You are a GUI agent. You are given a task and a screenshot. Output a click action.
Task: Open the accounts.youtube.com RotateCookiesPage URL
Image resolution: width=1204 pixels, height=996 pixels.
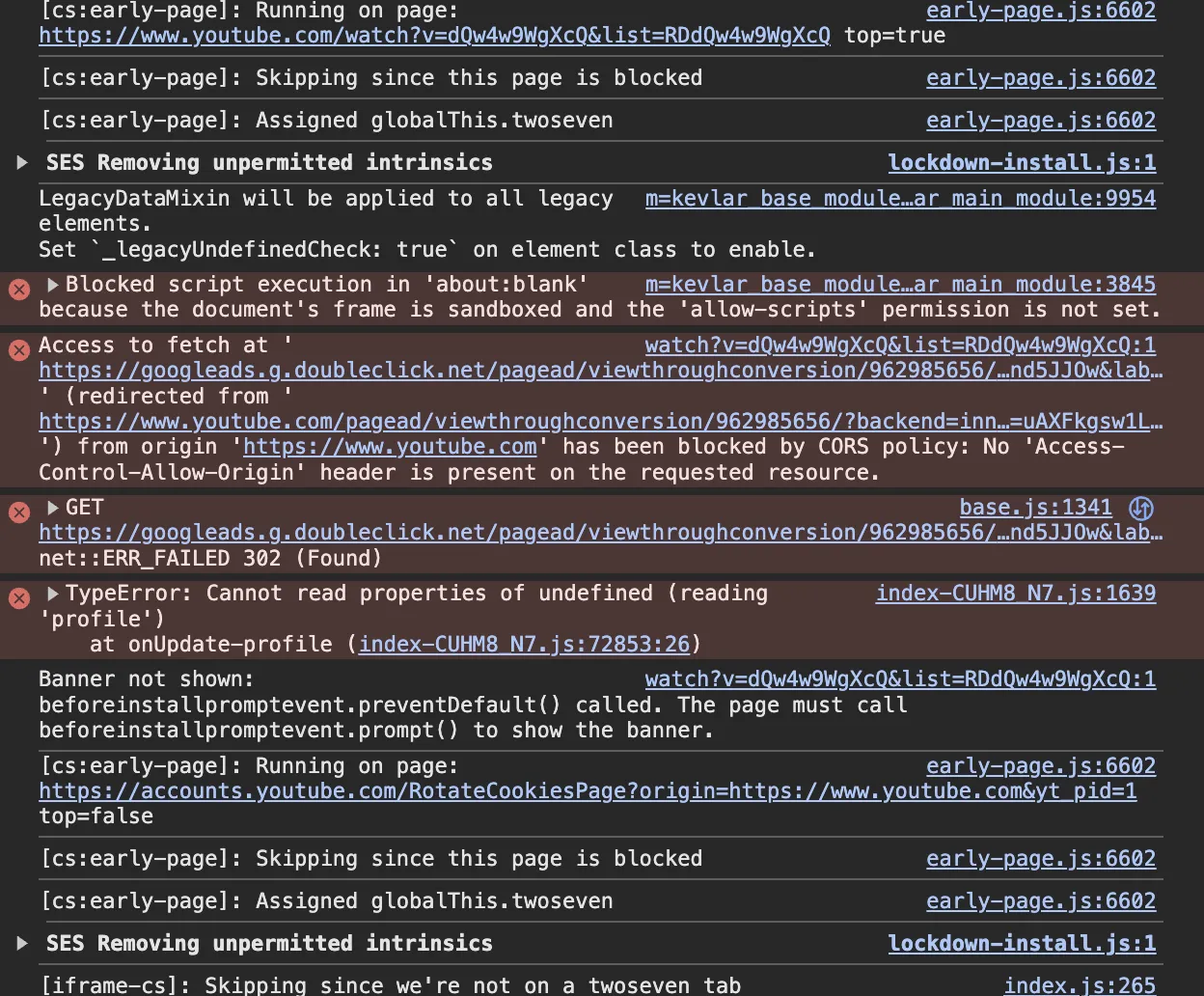point(588,791)
